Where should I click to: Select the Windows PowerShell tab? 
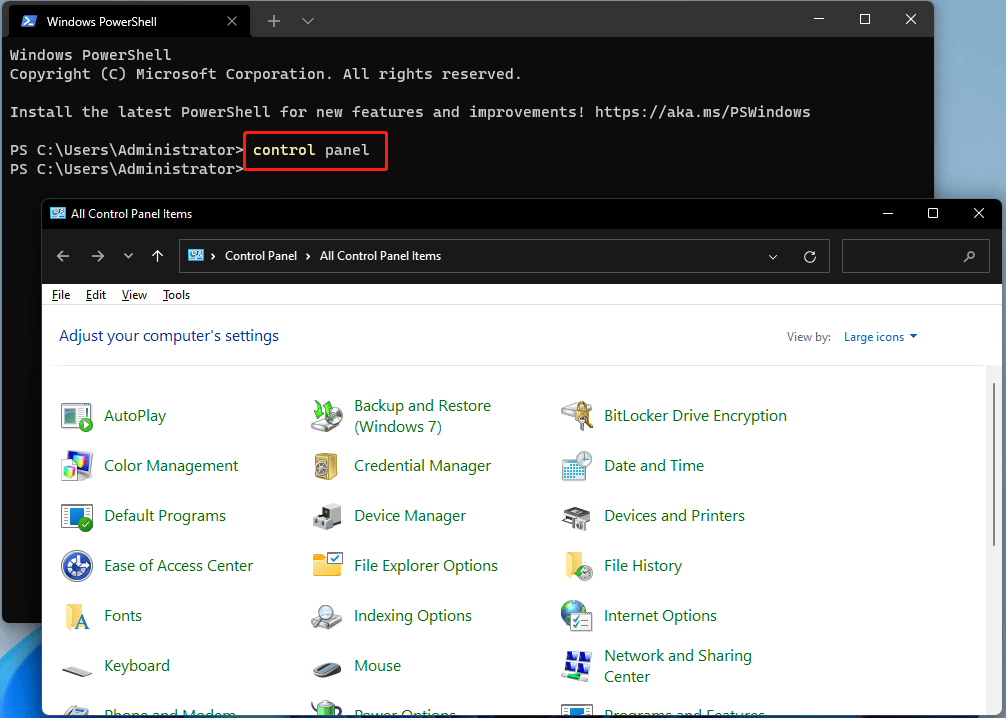pyautogui.click(x=130, y=21)
